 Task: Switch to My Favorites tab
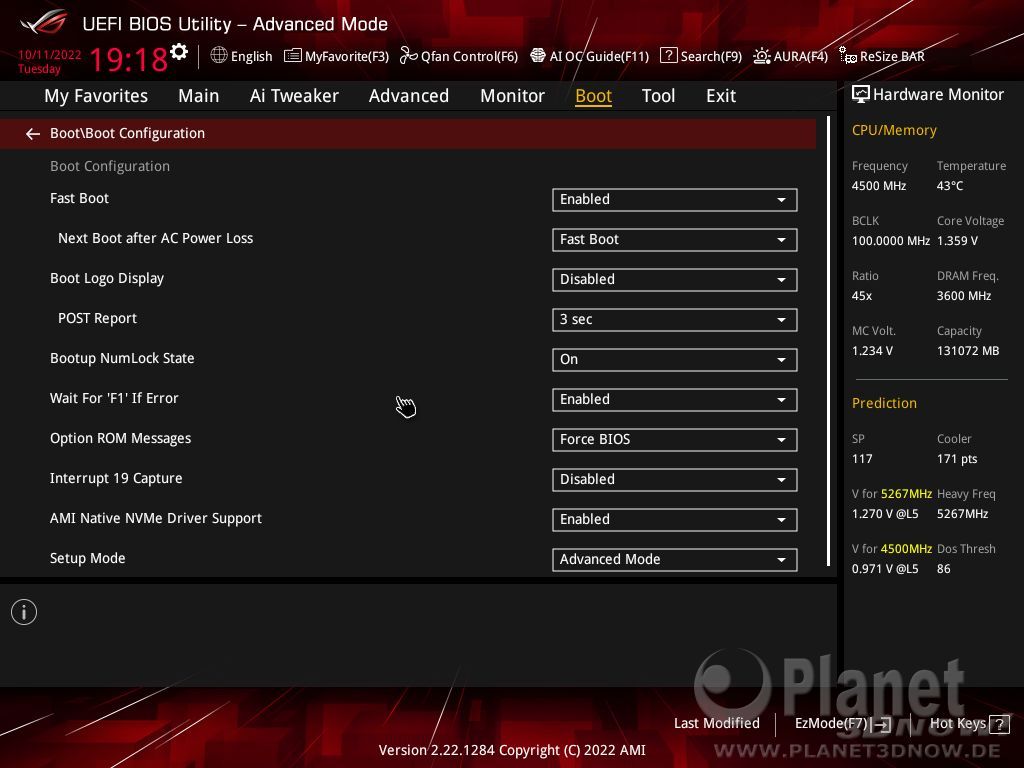tap(96, 96)
